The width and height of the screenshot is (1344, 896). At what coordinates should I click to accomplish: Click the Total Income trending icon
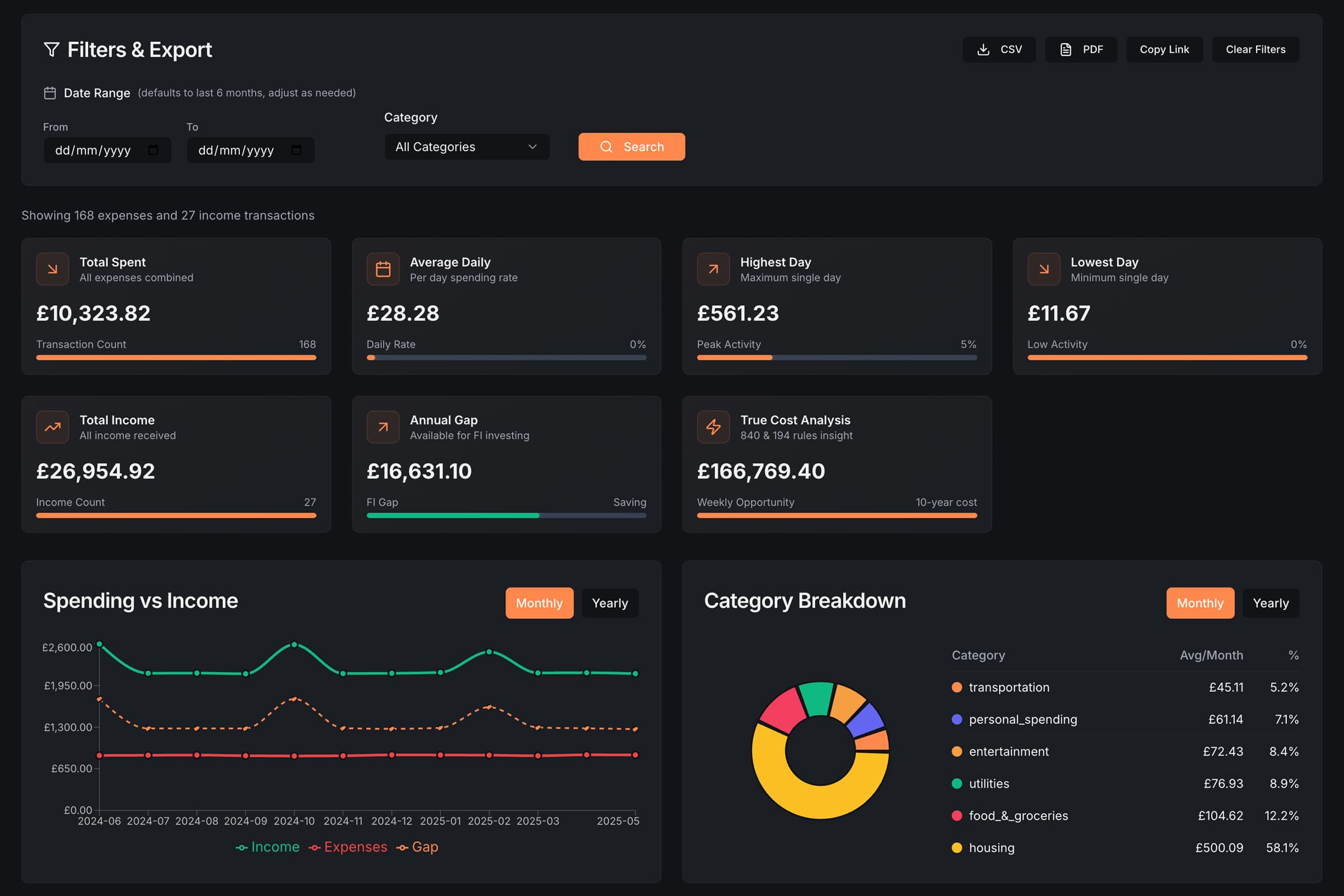[53, 427]
